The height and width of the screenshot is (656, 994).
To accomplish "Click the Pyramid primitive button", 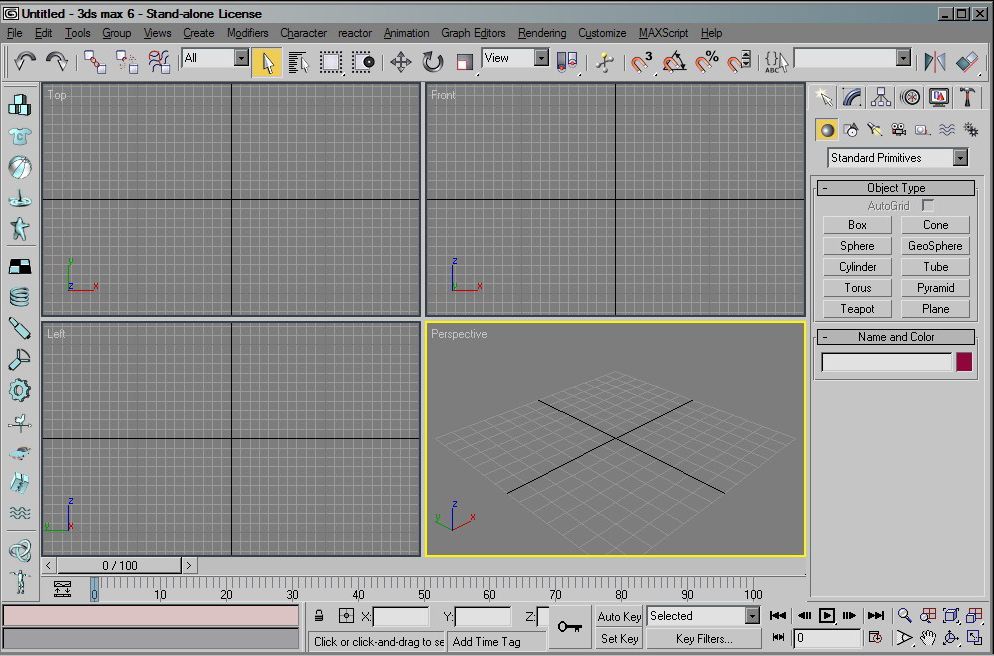I will tap(935, 288).
